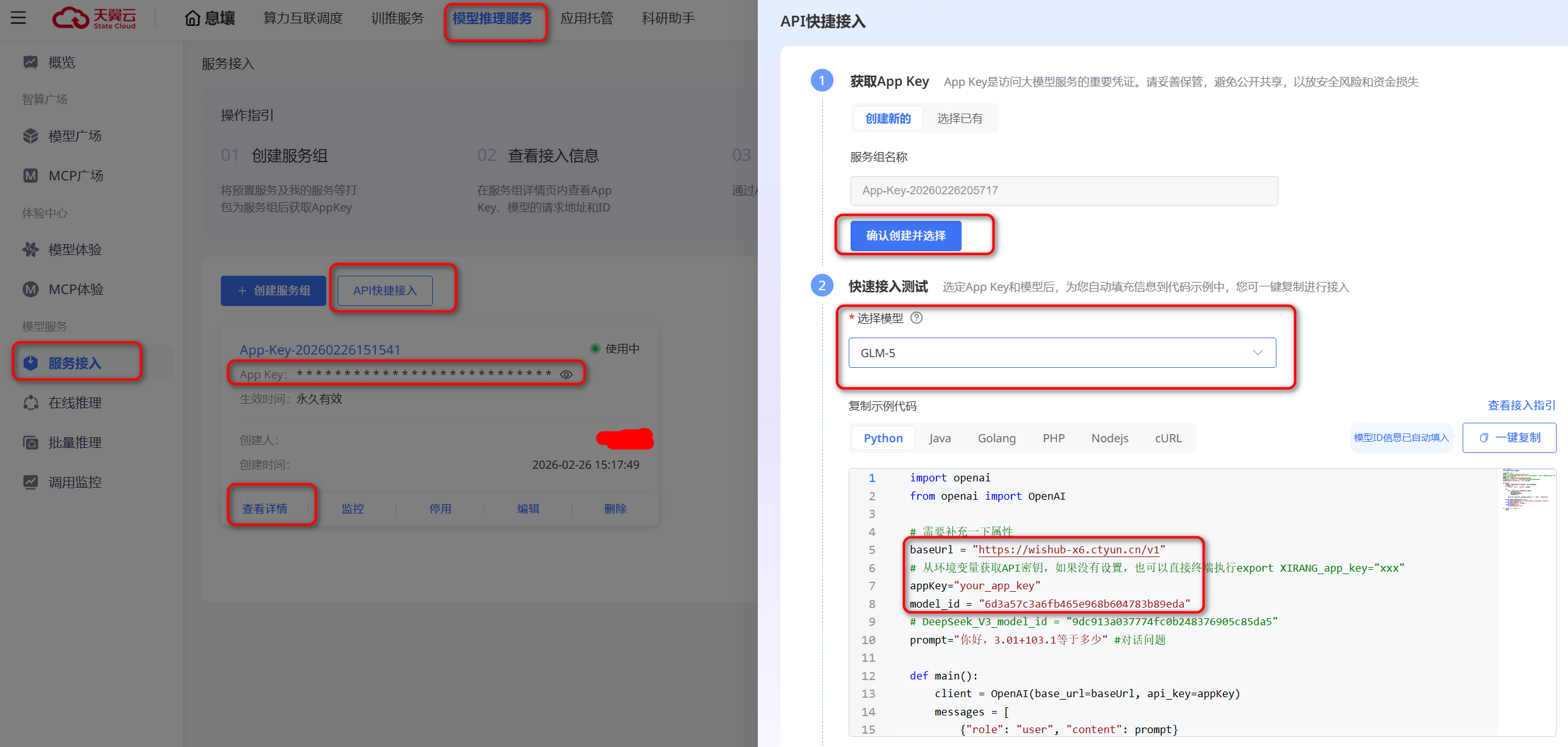The image size is (1568, 747).
Task: Click the 息壤 home icon
Action: 192,18
